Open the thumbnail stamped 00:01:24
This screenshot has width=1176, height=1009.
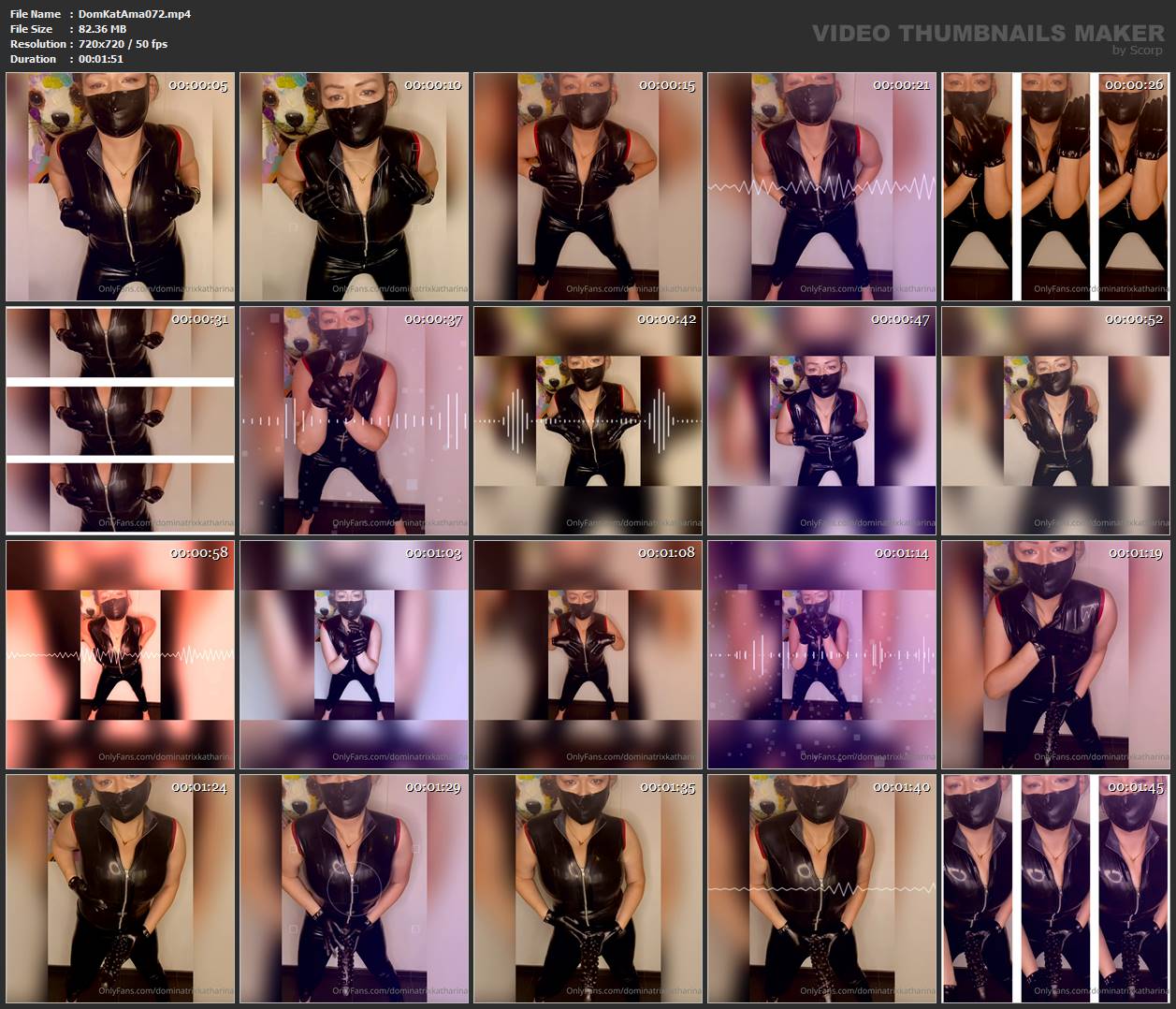120,889
